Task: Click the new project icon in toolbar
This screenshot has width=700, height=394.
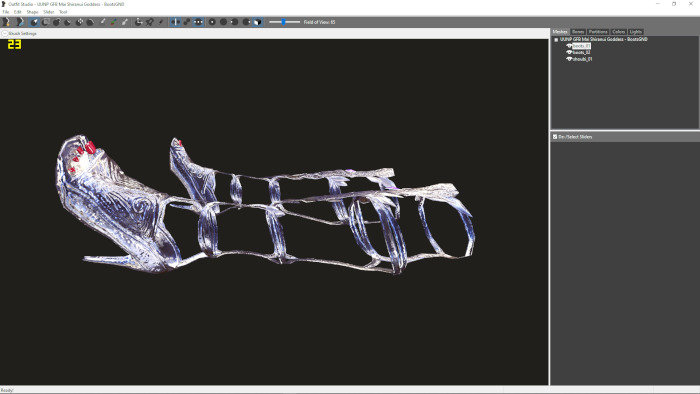Action: [6, 22]
